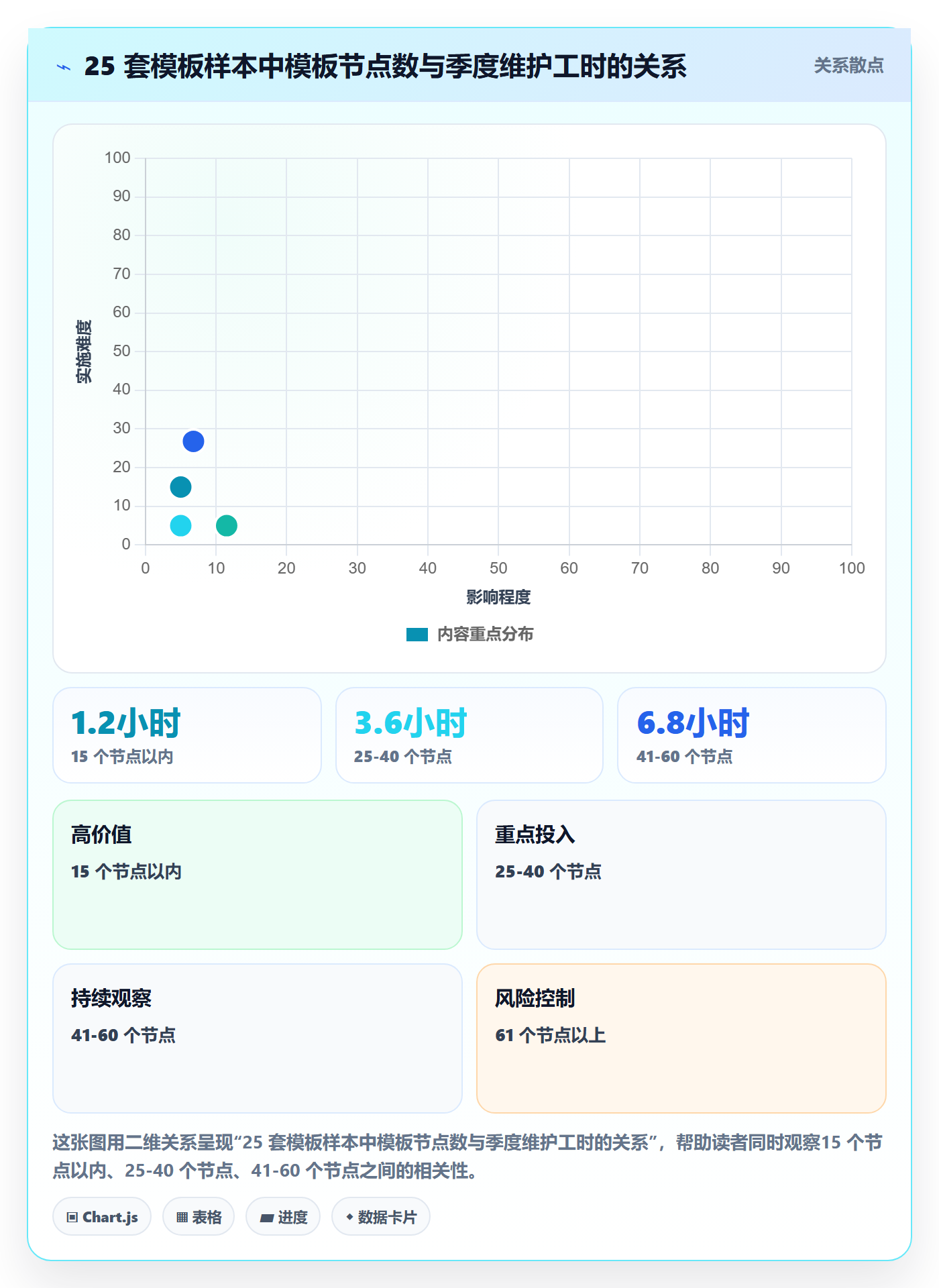The image size is (939, 1288).
Task: Click the 内容重点分布 legend label
Action: [x=486, y=635]
